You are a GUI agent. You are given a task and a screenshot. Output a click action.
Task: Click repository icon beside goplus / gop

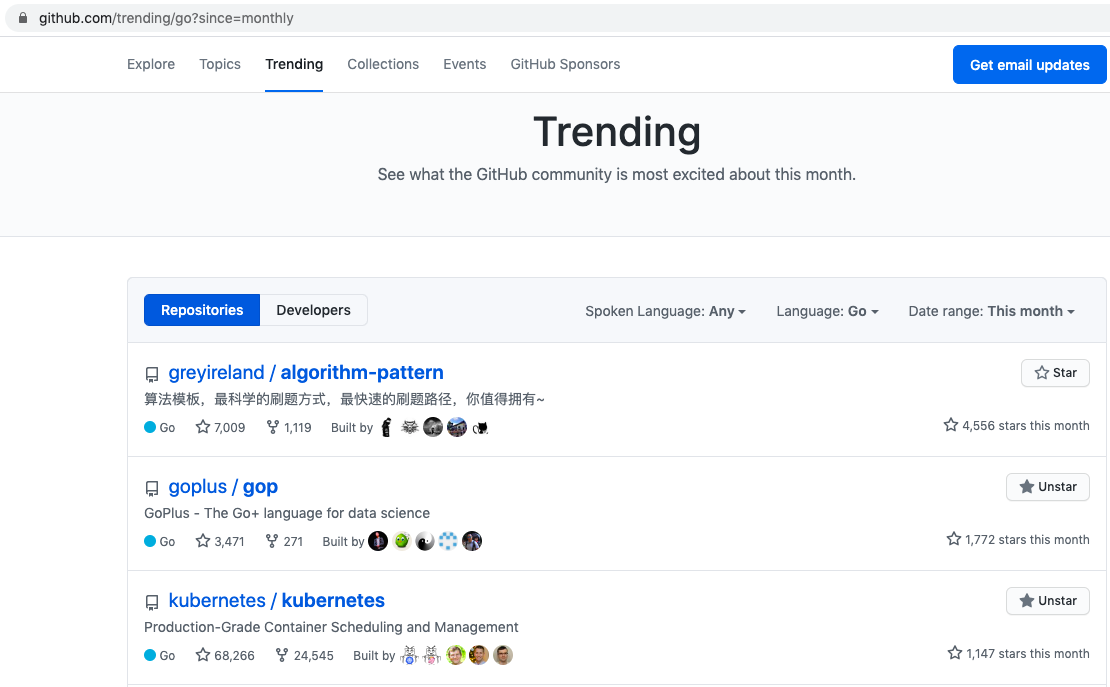[151, 489]
